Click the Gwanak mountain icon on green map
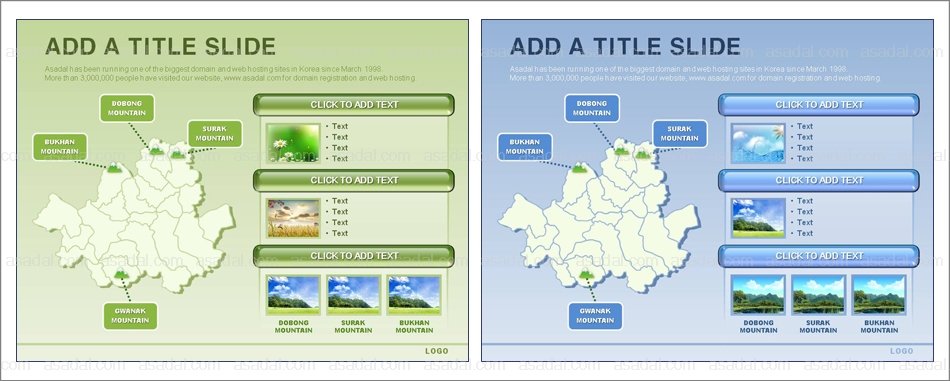The width and height of the screenshot is (950, 381). click(121, 276)
